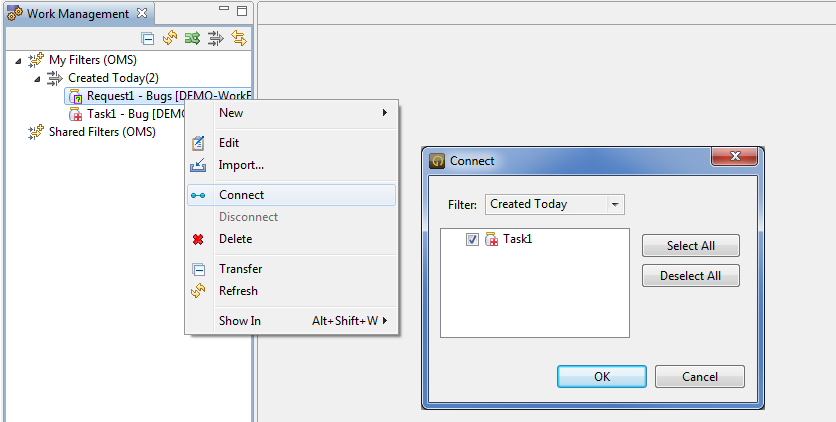Collapse the My Filters (OMS) tree node
836x422 pixels.
(18, 60)
